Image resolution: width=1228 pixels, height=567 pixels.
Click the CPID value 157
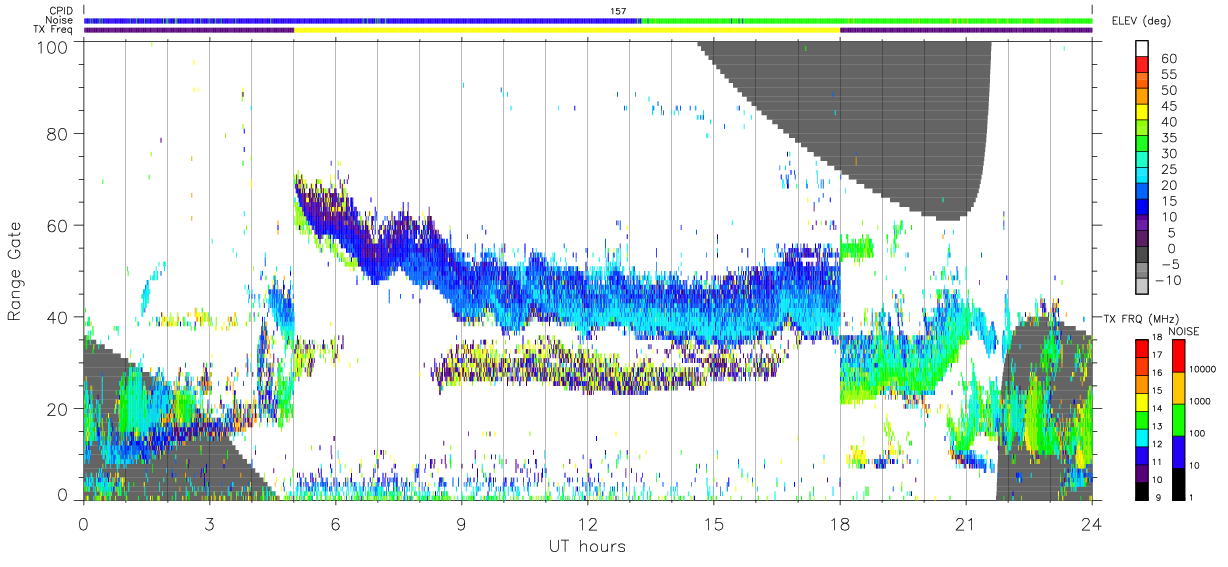click(x=616, y=10)
